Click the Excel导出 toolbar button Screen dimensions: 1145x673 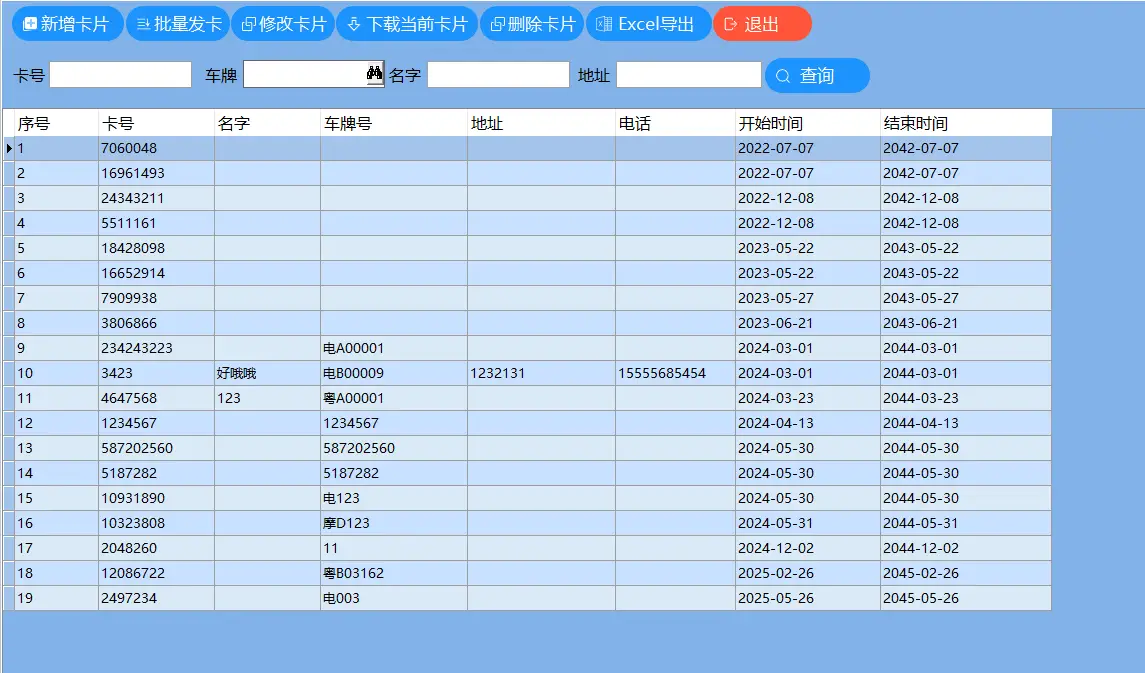click(x=648, y=23)
